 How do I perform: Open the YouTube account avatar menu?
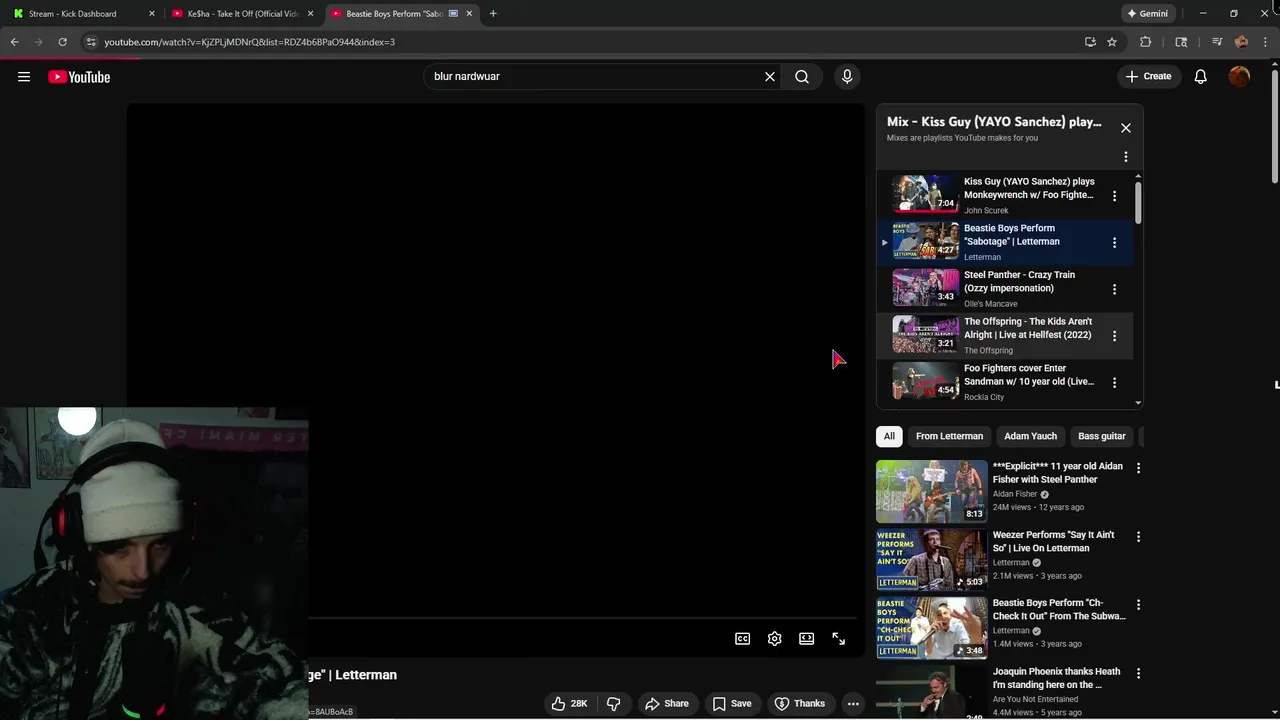tap(1239, 77)
